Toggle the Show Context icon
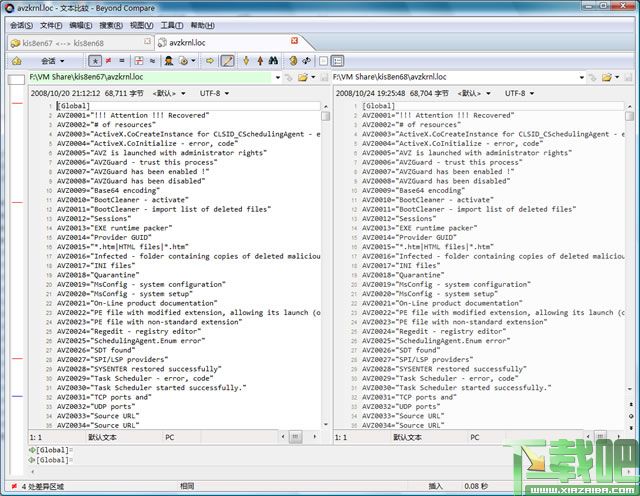 [x=139, y=61]
